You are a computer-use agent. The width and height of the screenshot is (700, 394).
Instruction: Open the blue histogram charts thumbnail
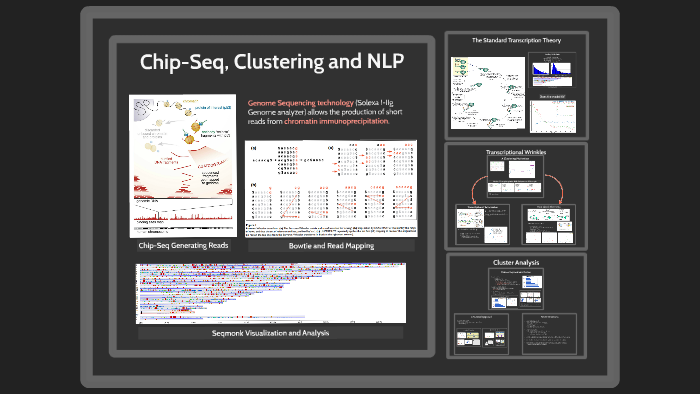pyautogui.click(x=552, y=70)
